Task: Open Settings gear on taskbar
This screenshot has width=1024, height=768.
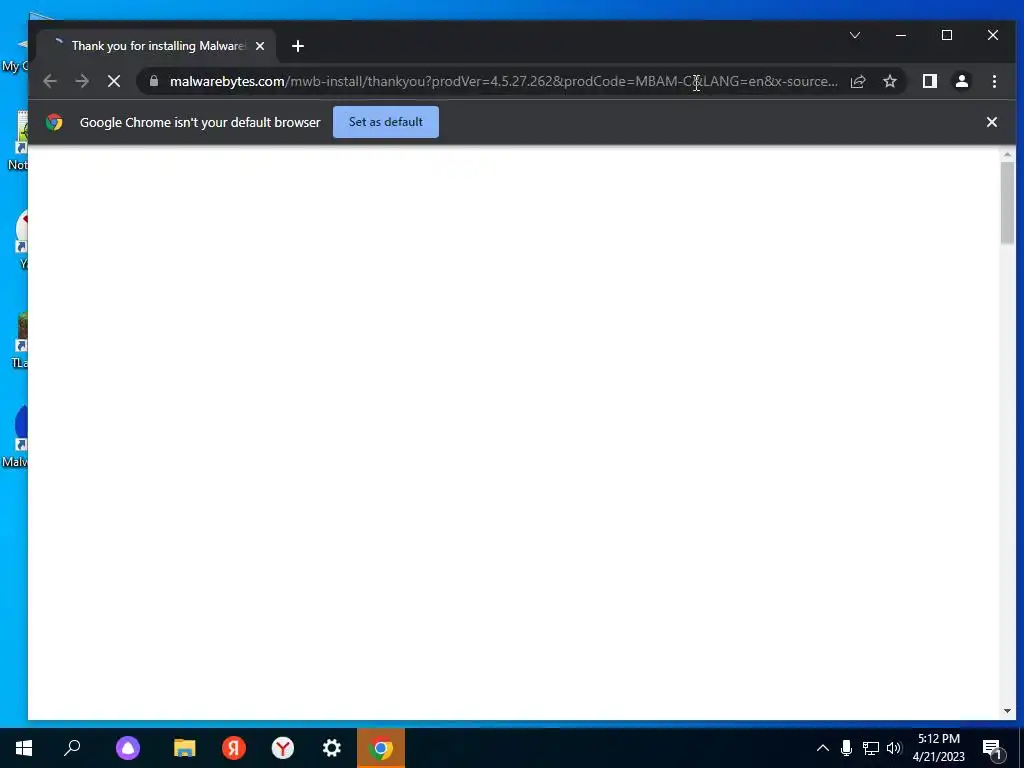Action: pyautogui.click(x=332, y=748)
